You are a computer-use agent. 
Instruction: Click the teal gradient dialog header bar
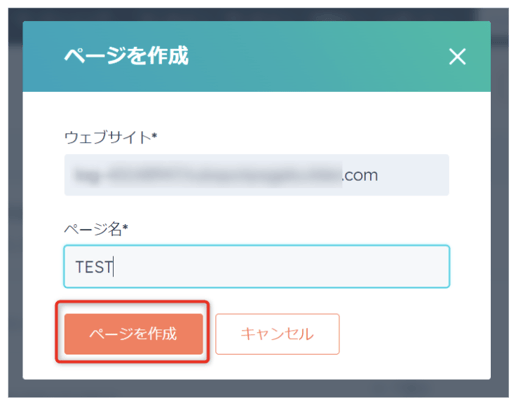point(257,56)
